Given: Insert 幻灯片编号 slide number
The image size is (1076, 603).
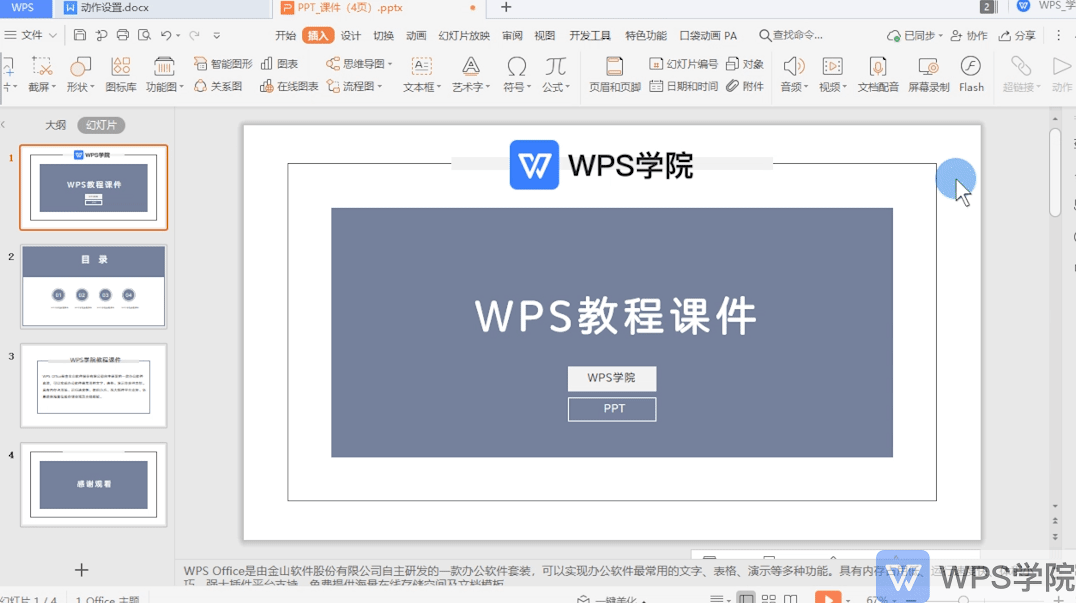Looking at the screenshot, I should [683, 64].
